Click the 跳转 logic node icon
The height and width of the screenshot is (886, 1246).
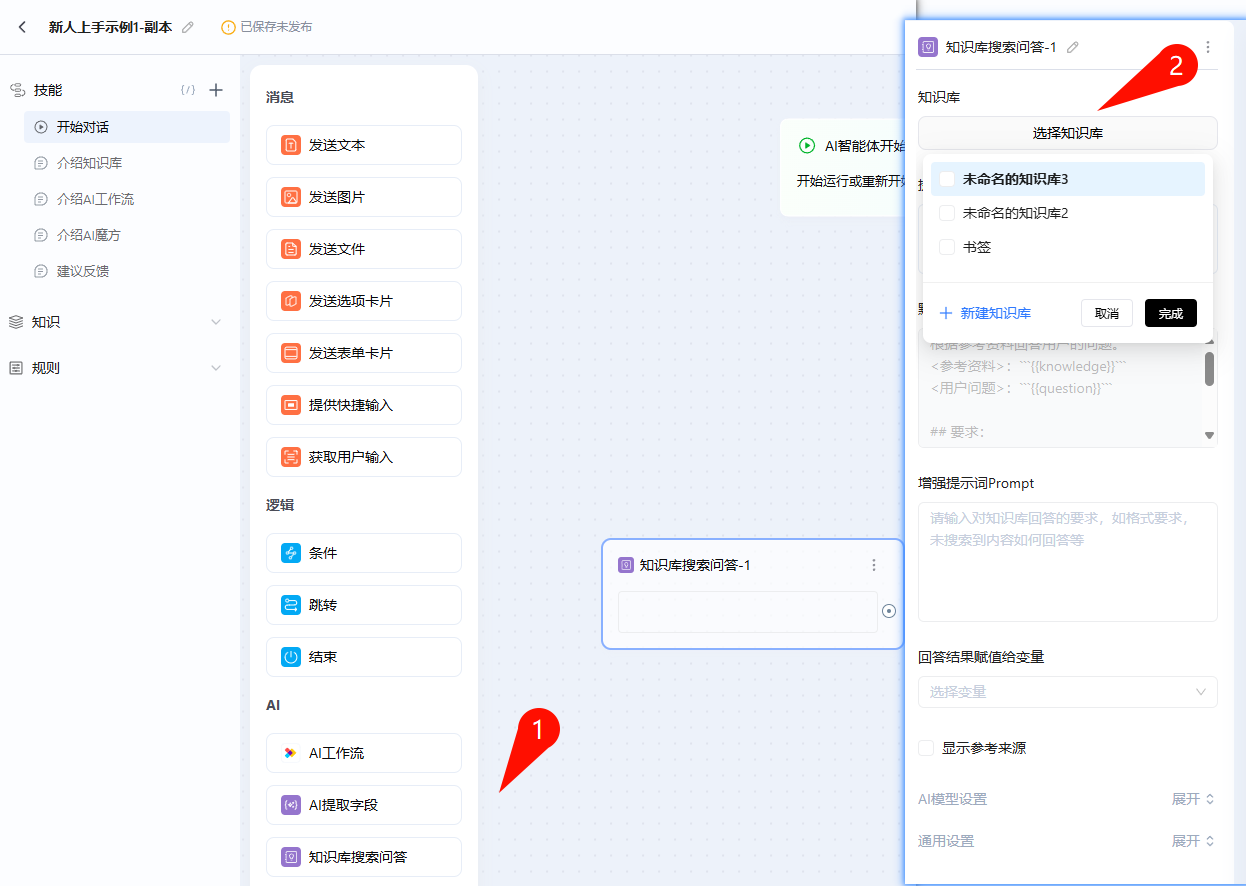[291, 605]
